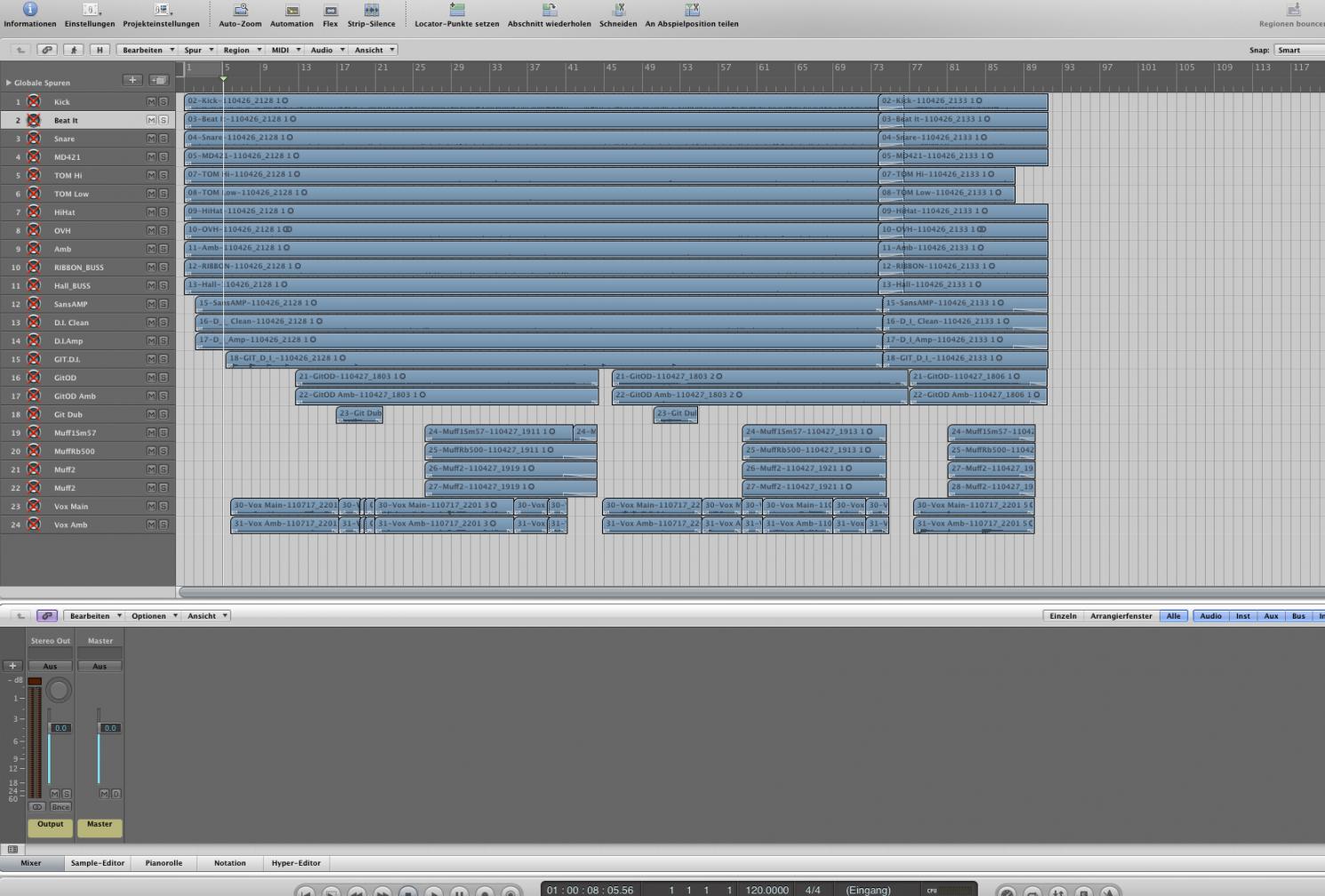Open the MIDI dropdown menu
Screen dimensions: 1325x896
click(285, 50)
